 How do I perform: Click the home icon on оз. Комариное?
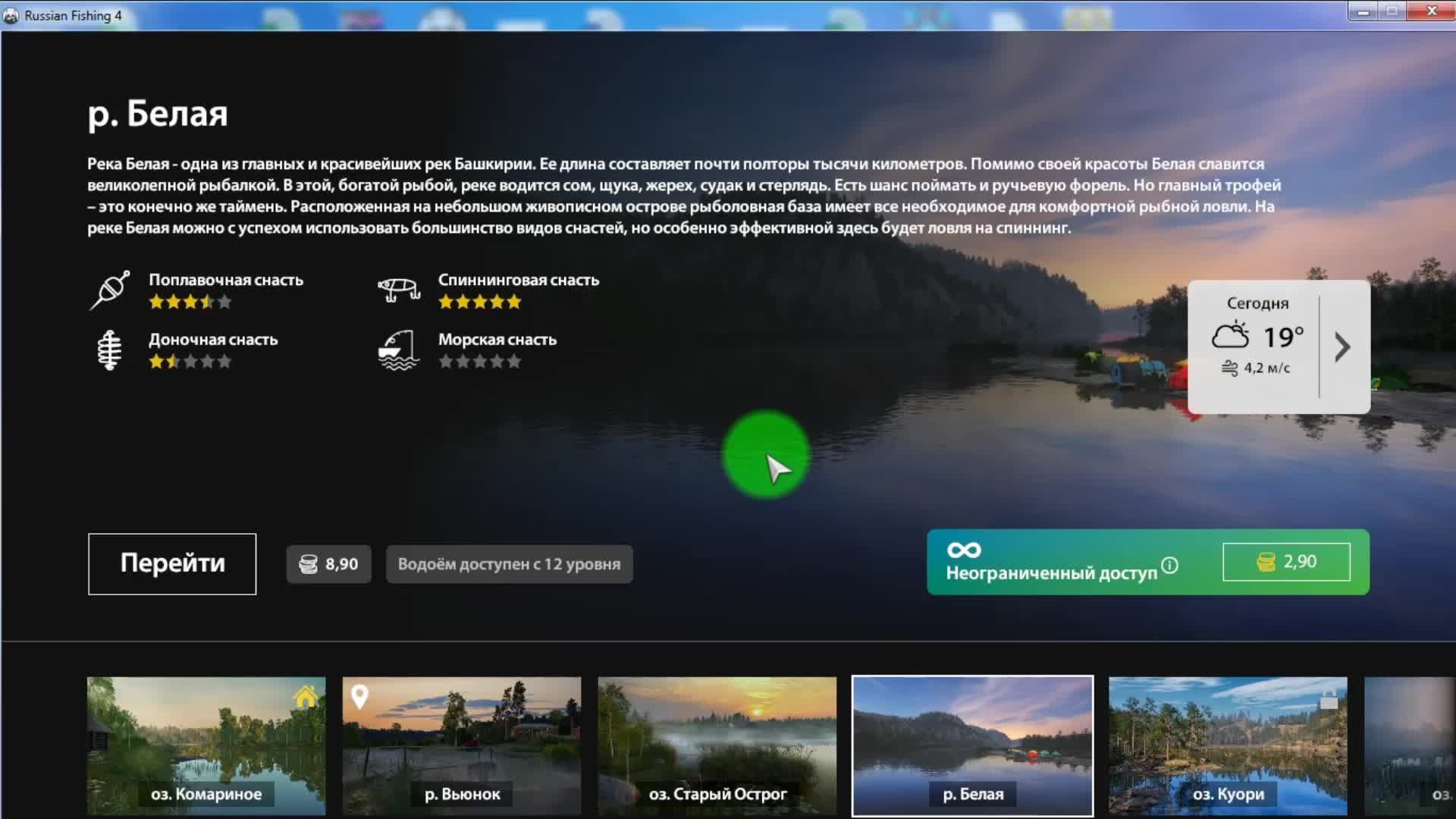click(306, 696)
